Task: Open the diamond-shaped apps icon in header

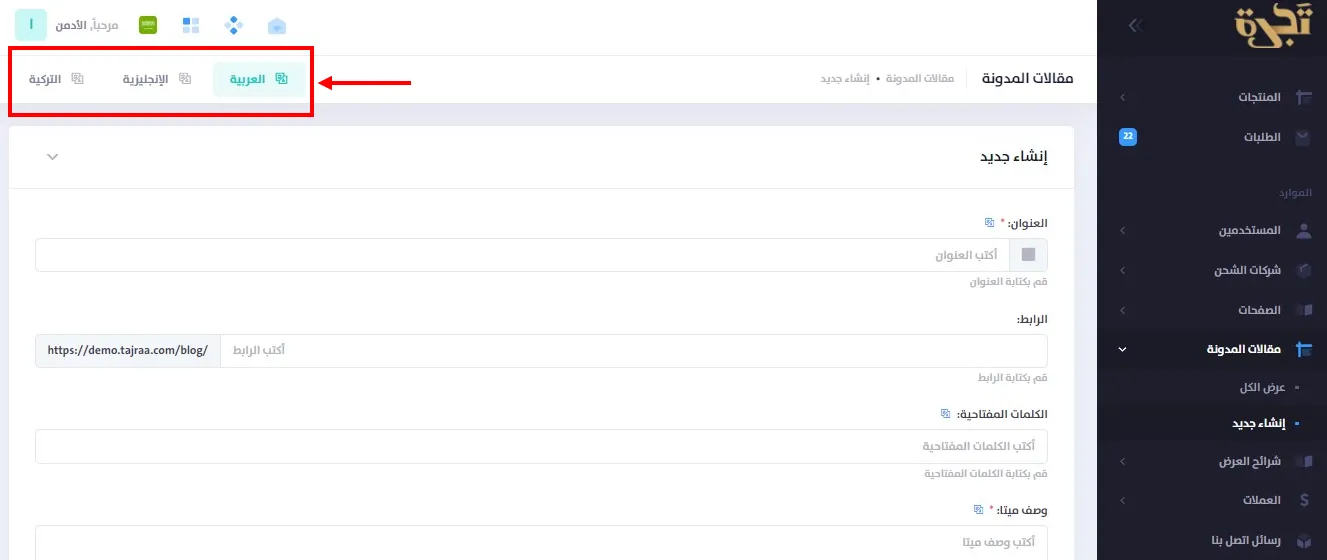Action: [x=234, y=24]
